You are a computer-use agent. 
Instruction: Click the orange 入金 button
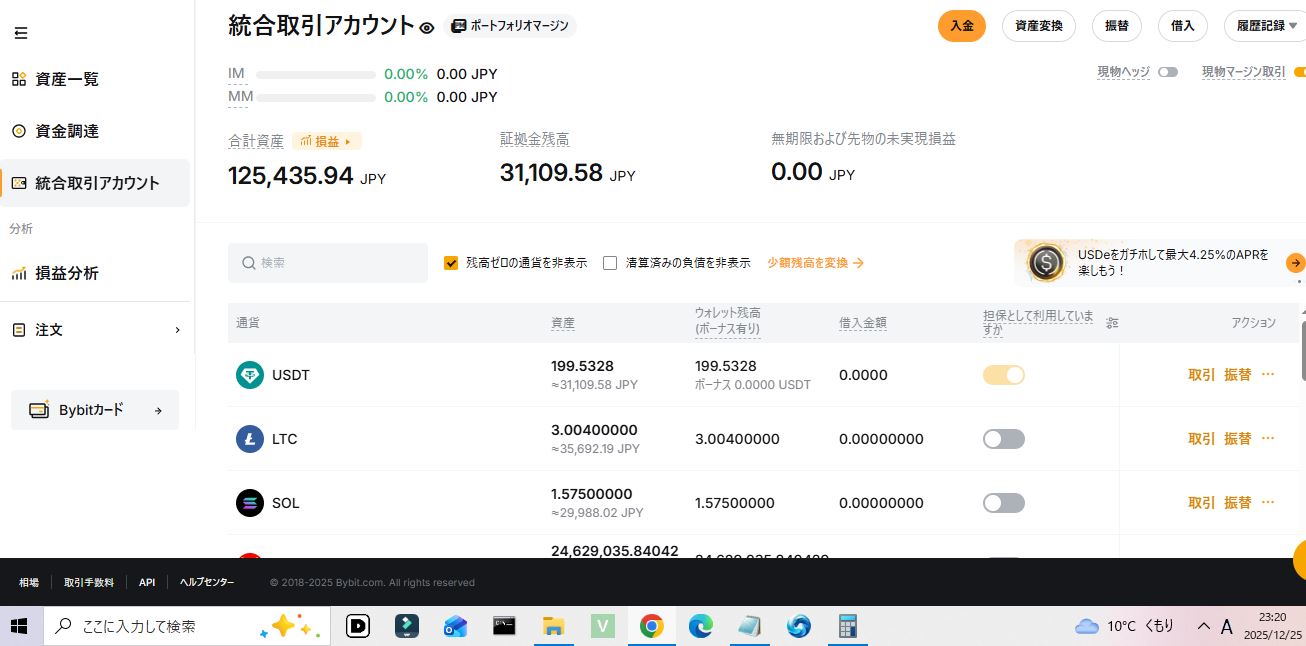962,26
